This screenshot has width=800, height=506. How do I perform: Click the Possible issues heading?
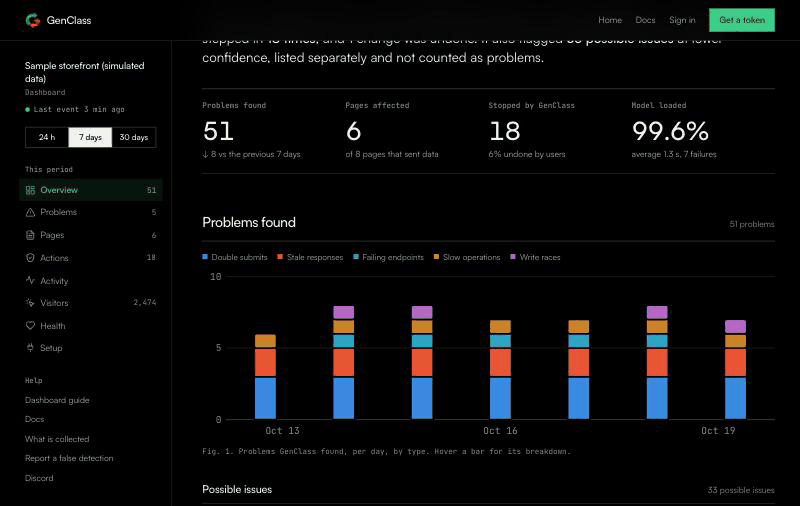tap(237, 490)
